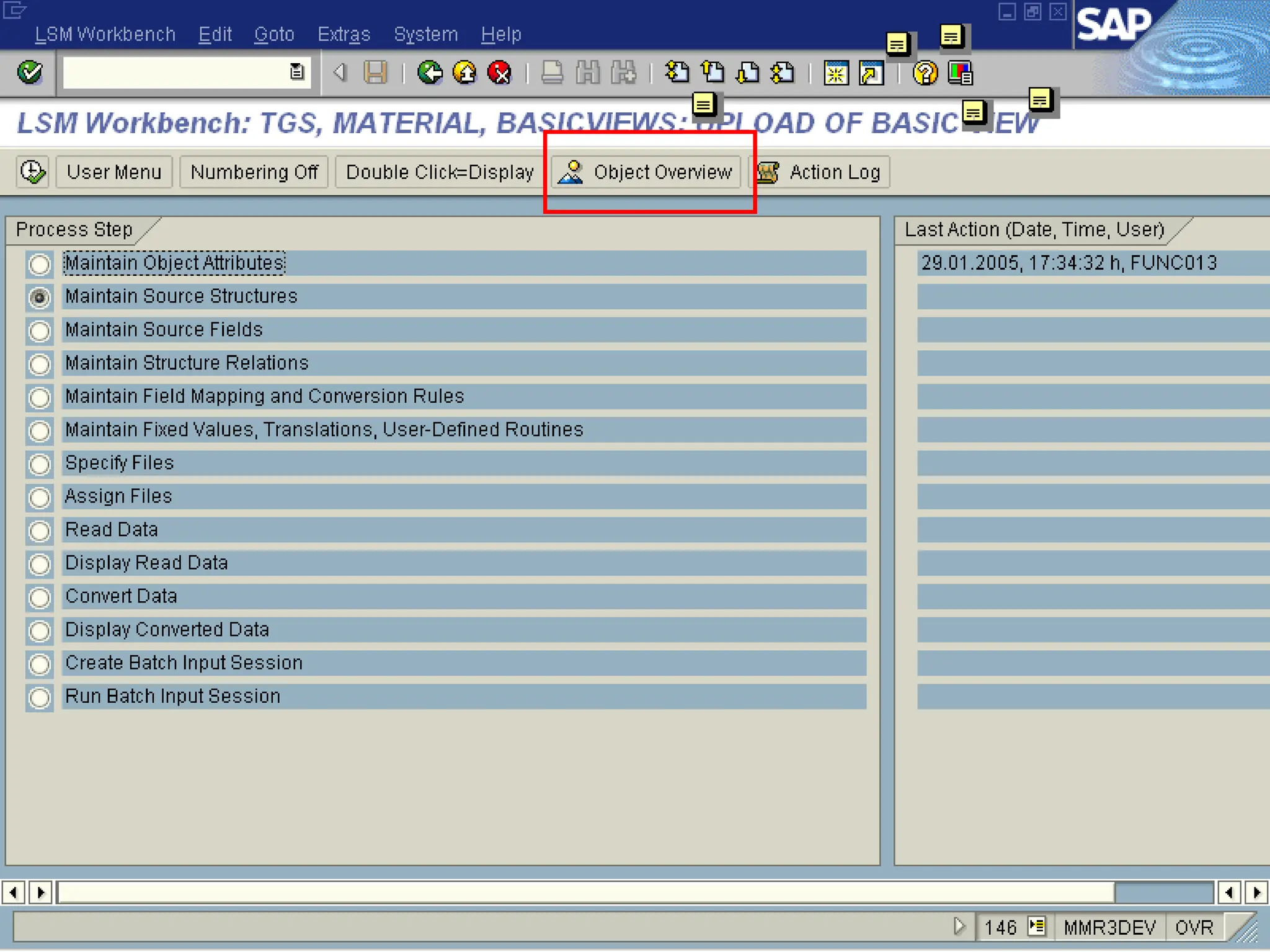The height and width of the screenshot is (952, 1270).
Task: Click the horizontal scrollbar thumb
Action: coord(585,892)
